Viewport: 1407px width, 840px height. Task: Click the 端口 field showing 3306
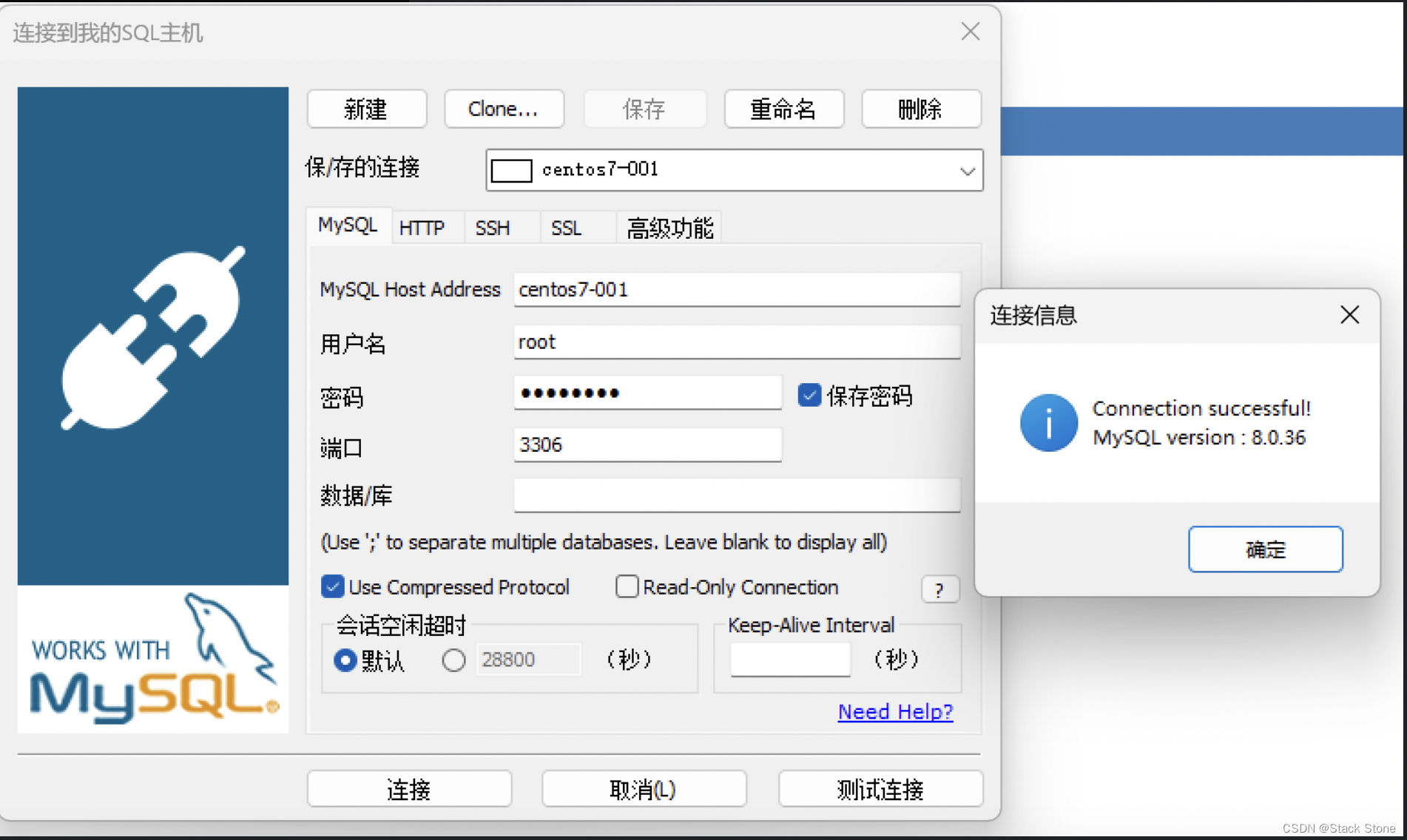coord(647,445)
